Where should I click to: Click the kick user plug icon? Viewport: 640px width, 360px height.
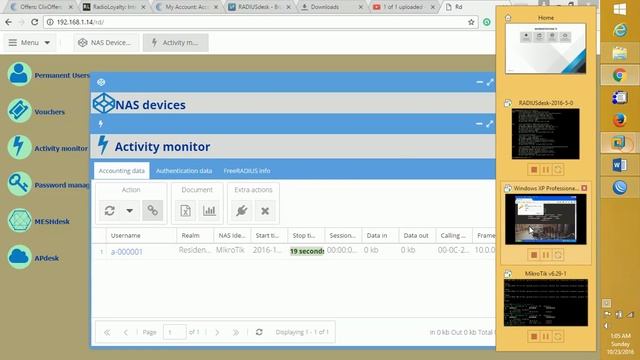point(242,211)
